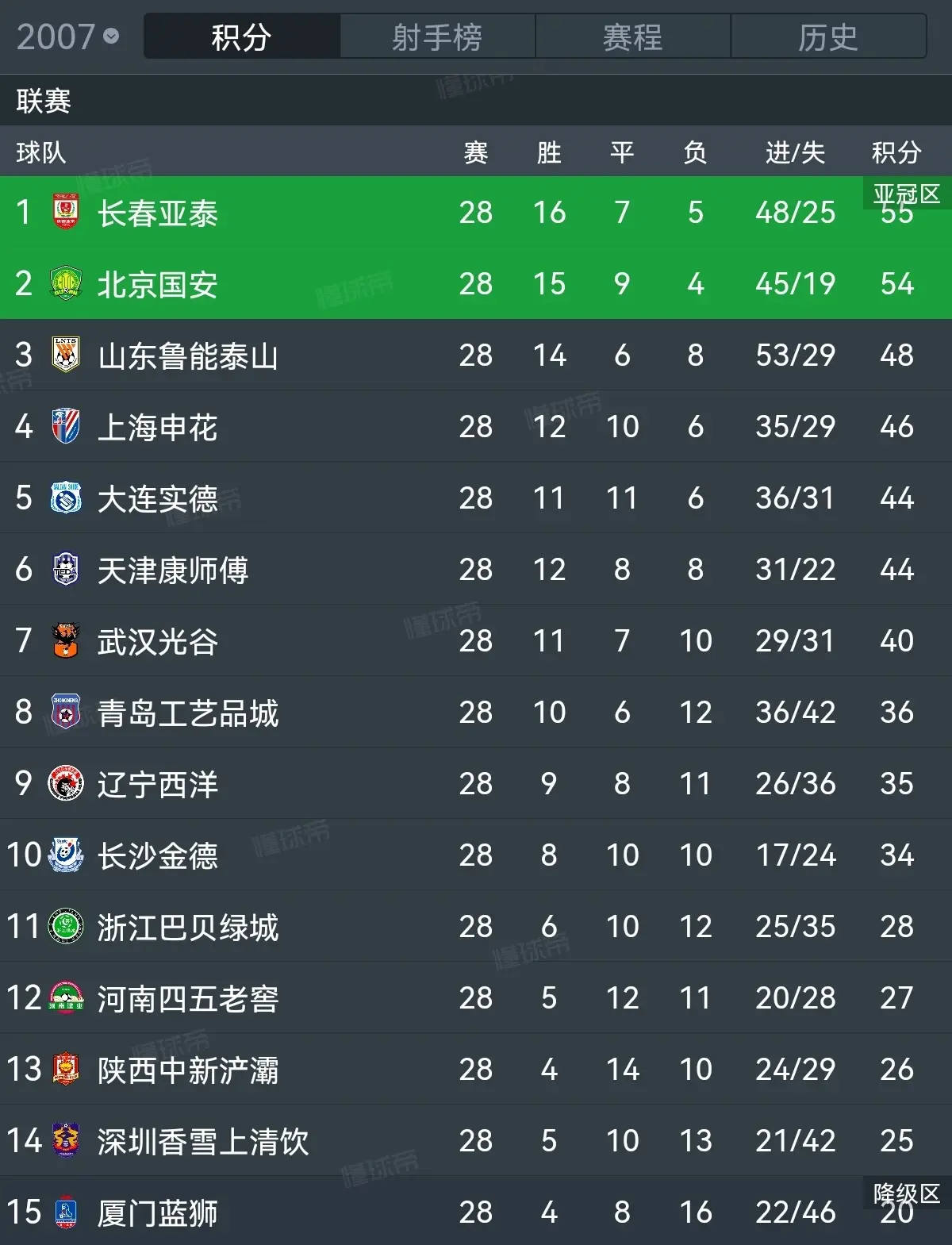
Task: Click the 积分 points column header
Action: coord(896,152)
